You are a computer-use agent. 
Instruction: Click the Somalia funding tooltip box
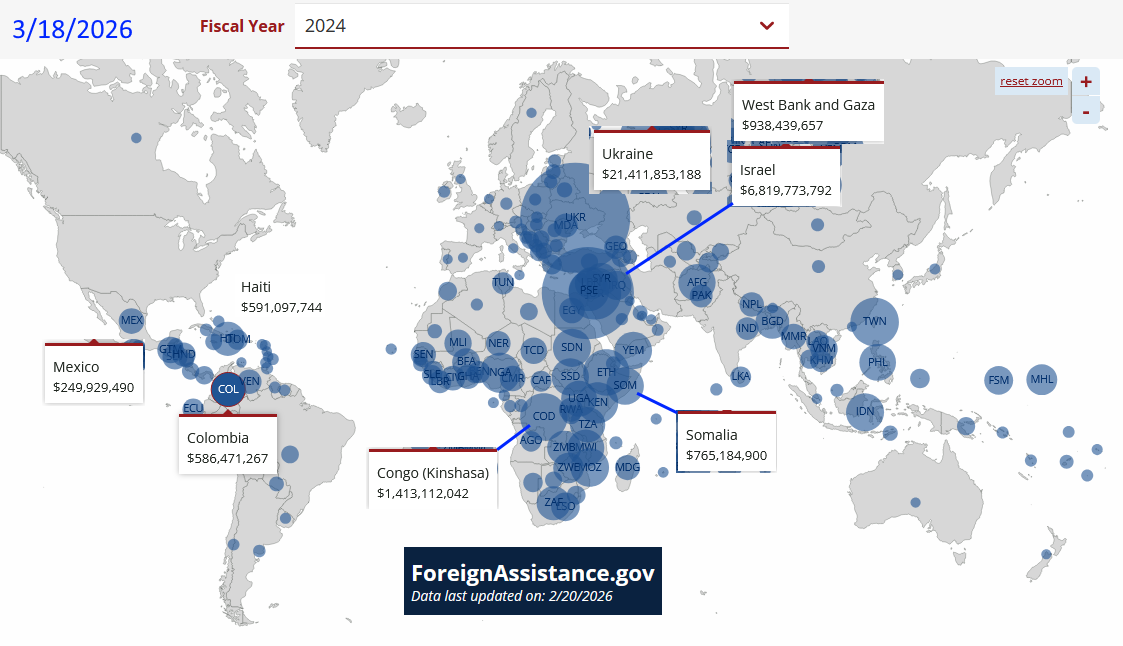[726, 443]
